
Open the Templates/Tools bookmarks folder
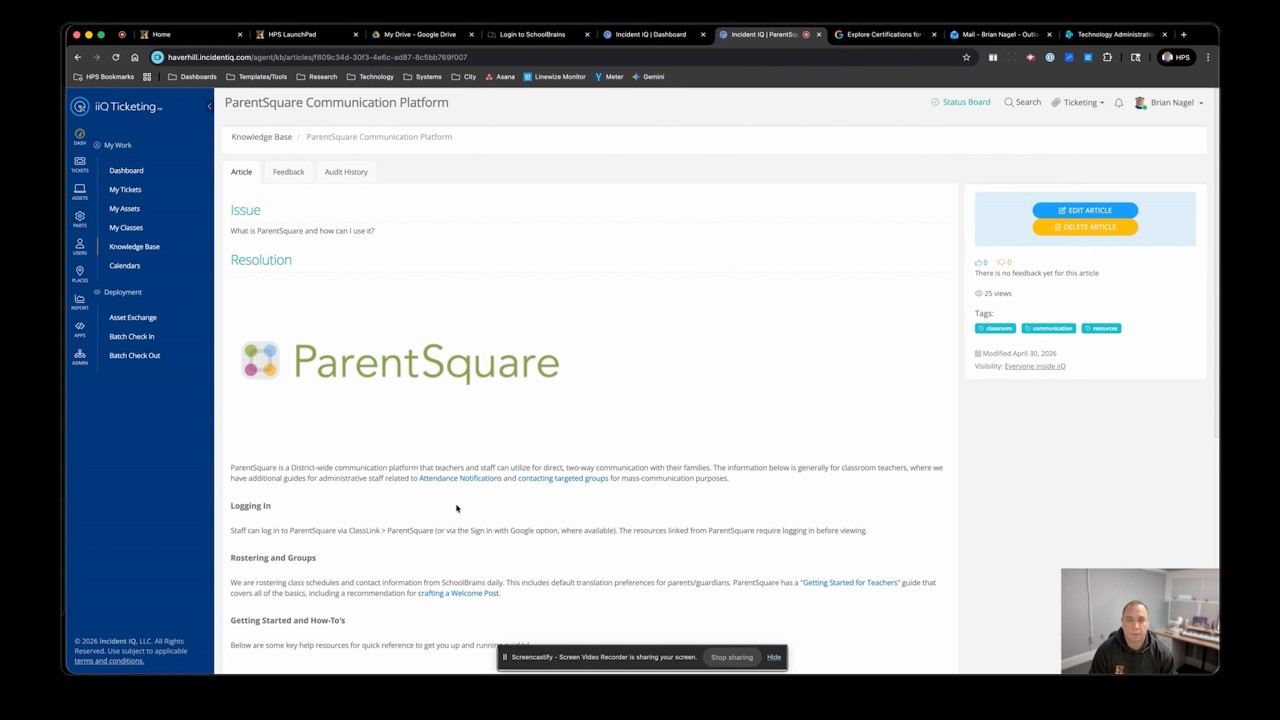coord(257,77)
